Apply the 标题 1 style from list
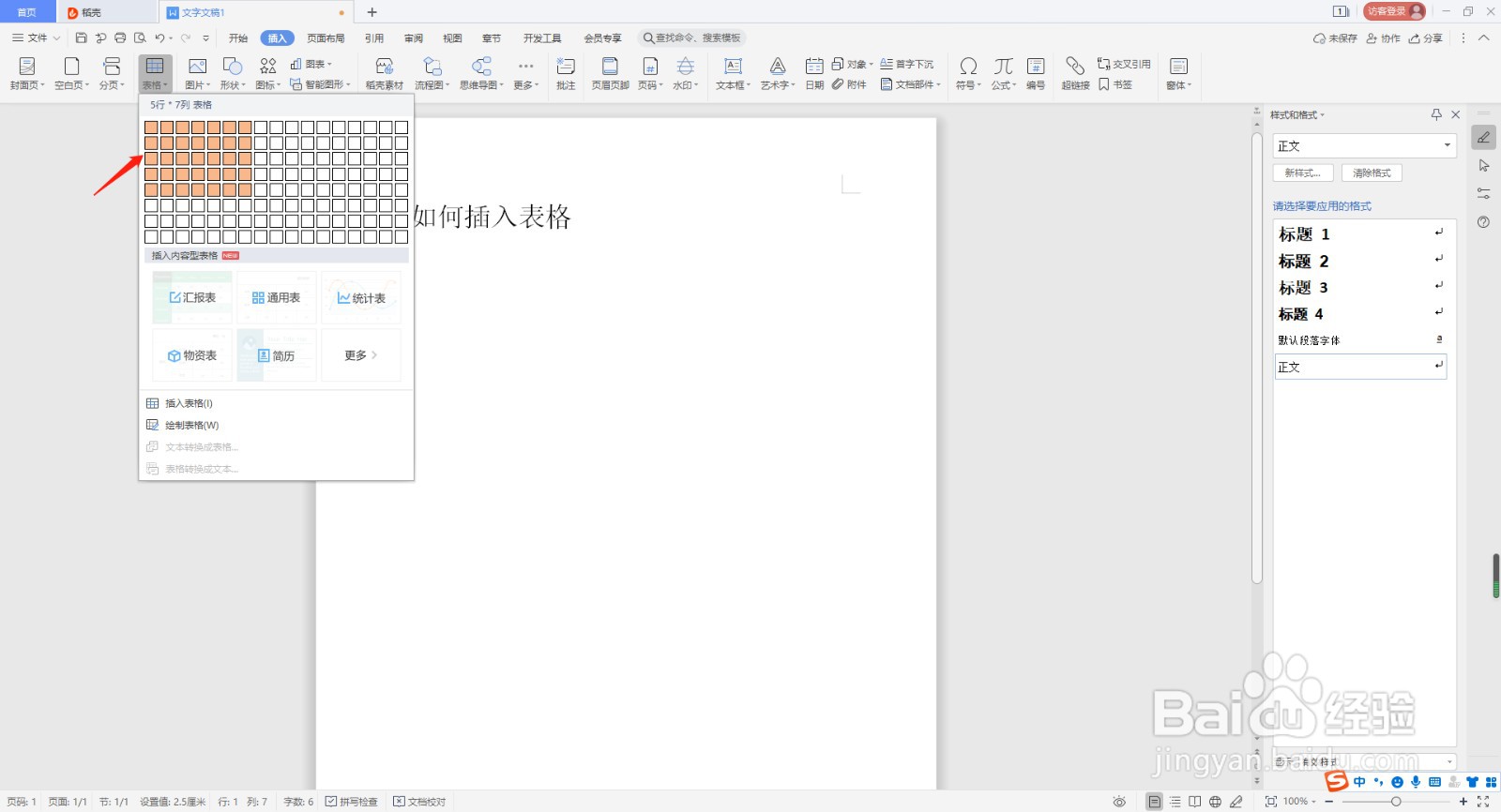 pos(1360,233)
